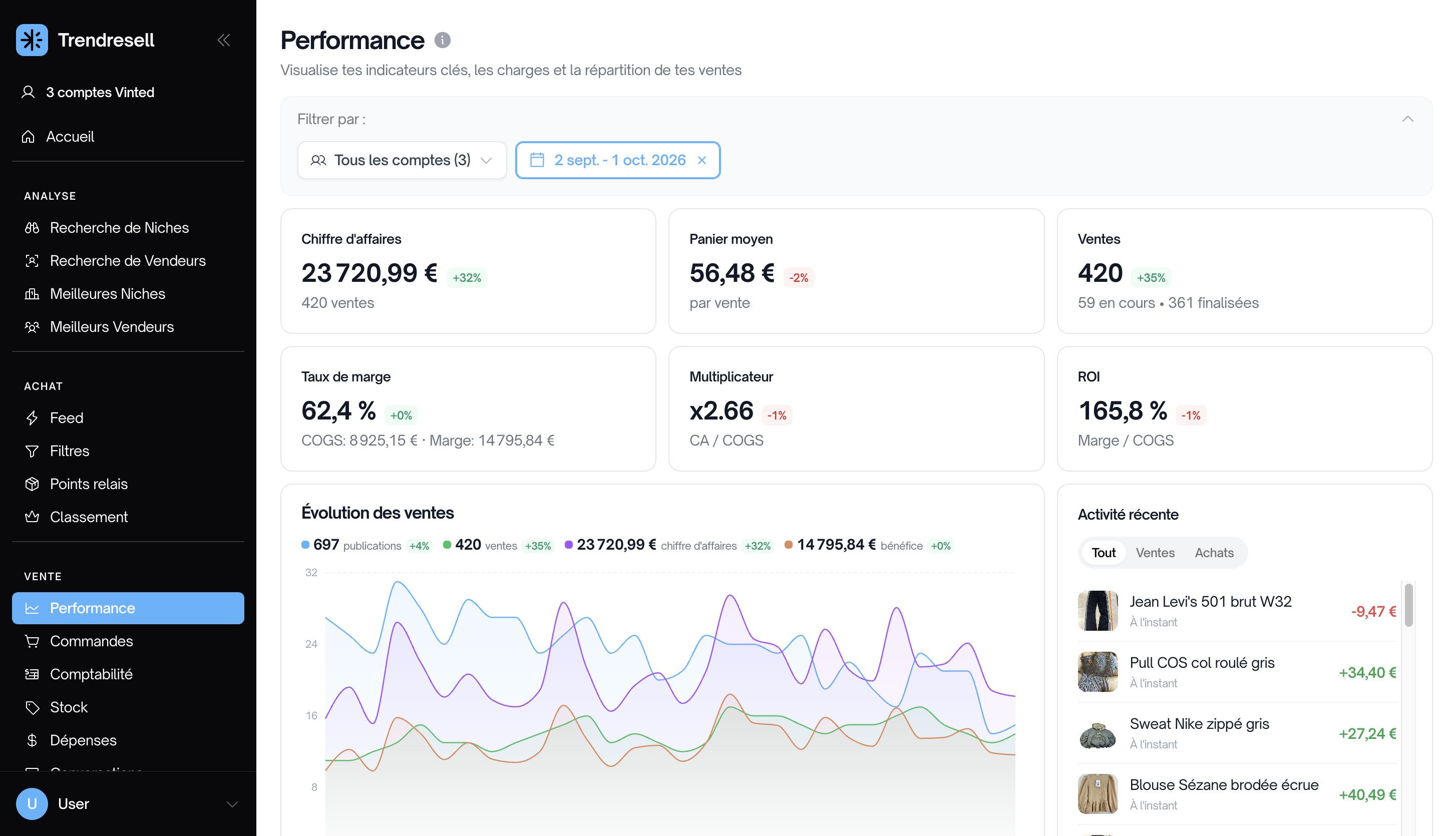This screenshot has width=1456, height=836.
Task: Open Feed via the lightning icon
Action: tap(32, 418)
